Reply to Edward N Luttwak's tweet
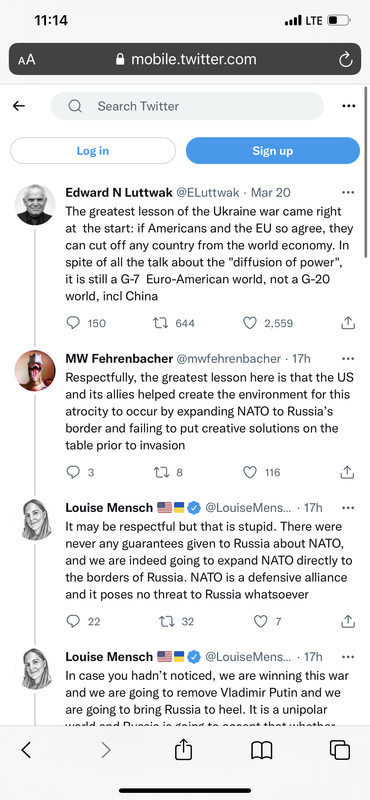The width and height of the screenshot is (370, 800). coord(73,323)
